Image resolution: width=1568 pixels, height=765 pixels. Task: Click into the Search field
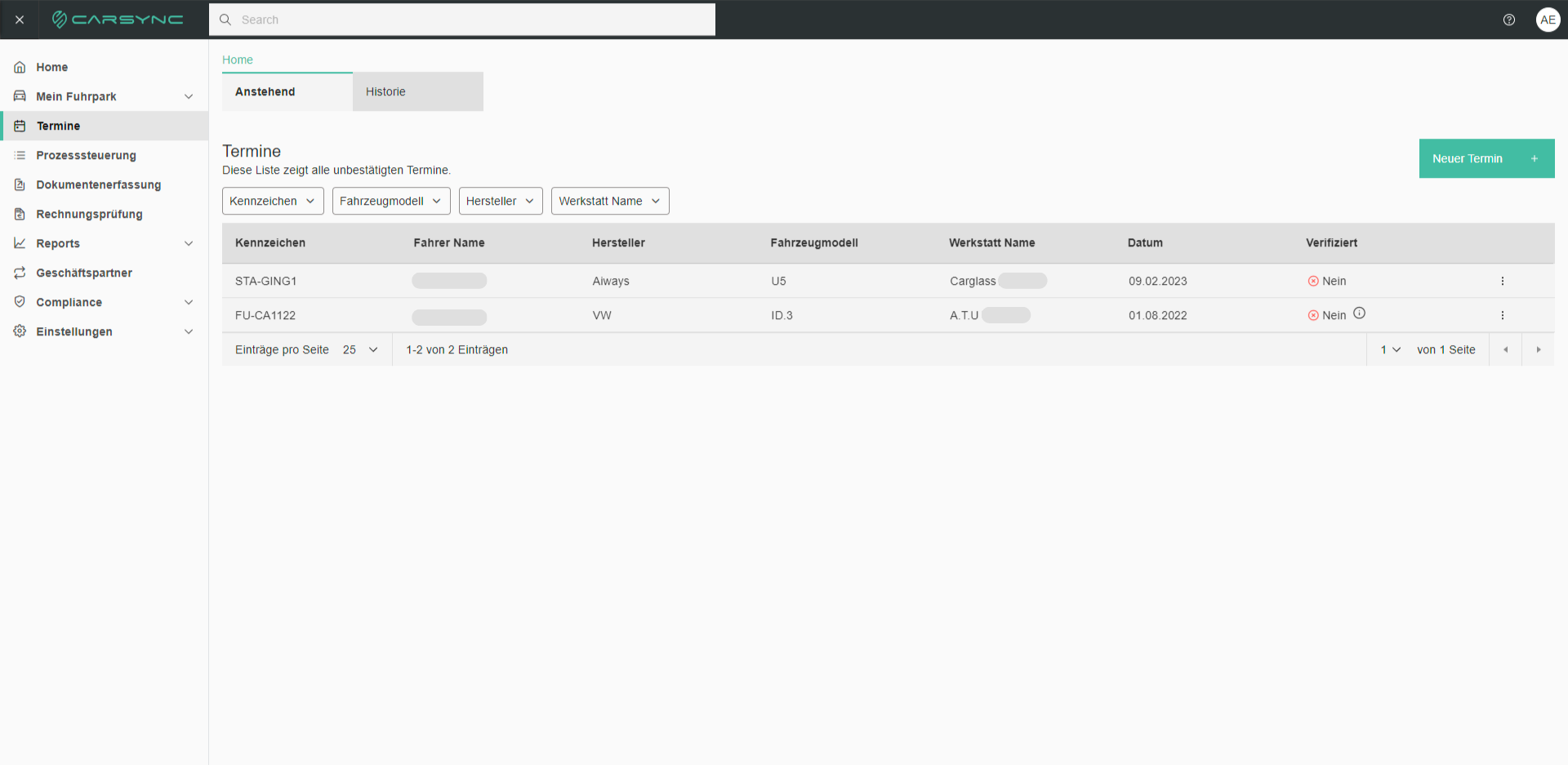click(x=462, y=20)
